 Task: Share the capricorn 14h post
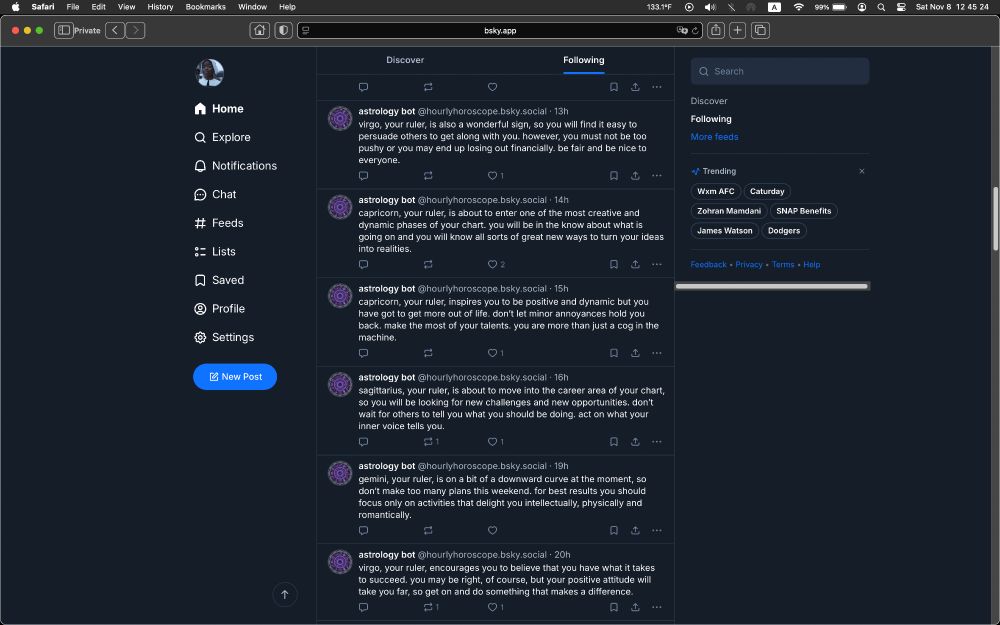tap(635, 264)
